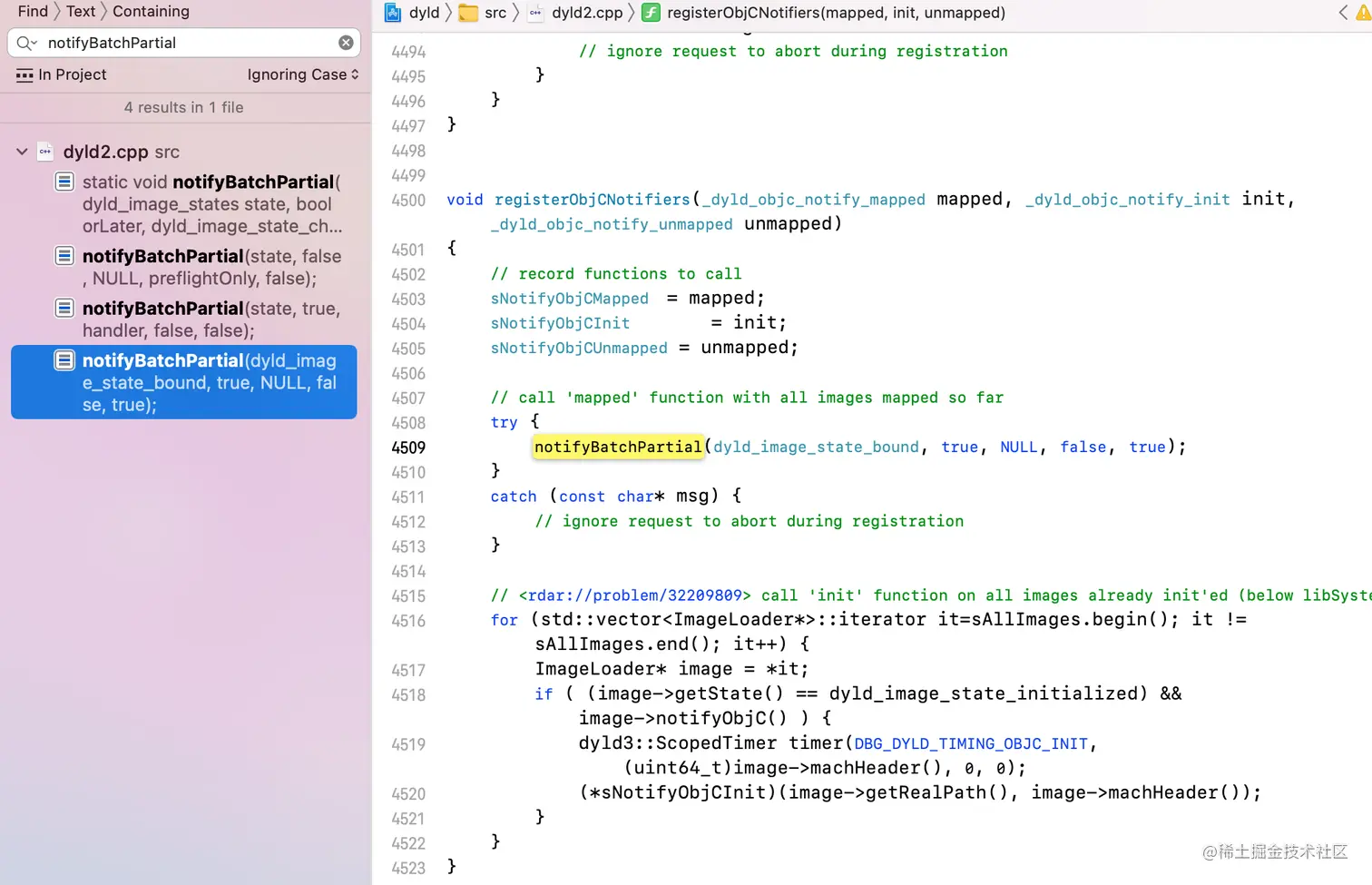Click sNotifyObjCUnmapped variable

tap(579, 348)
